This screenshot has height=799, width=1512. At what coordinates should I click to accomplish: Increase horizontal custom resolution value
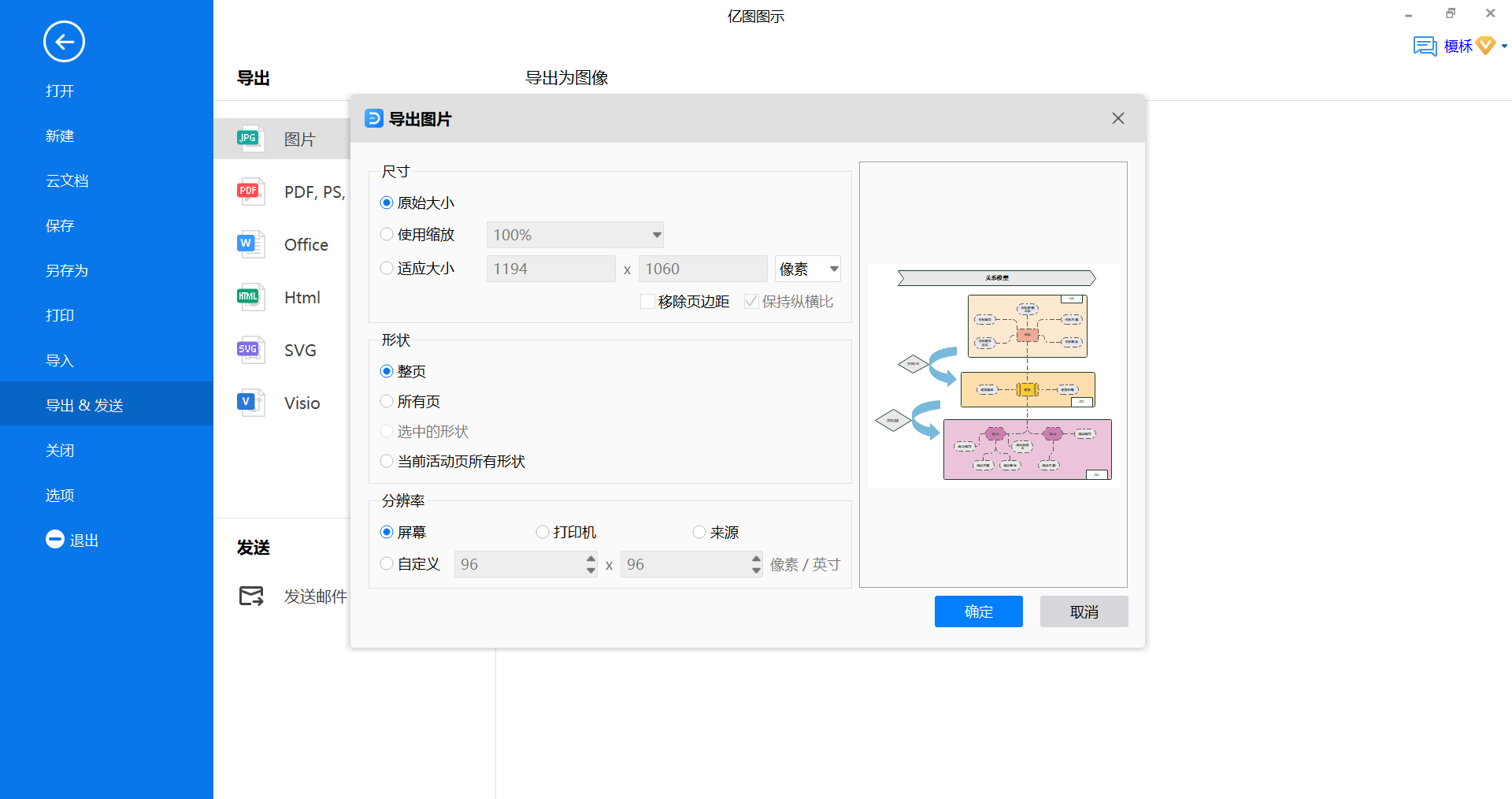[591, 558]
